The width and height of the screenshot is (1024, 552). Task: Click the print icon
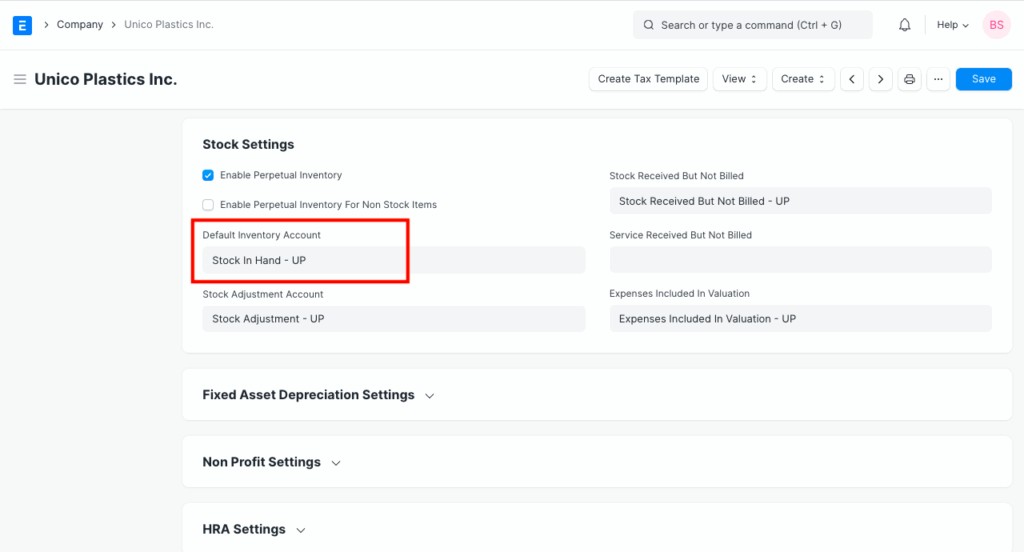pyautogui.click(x=909, y=79)
